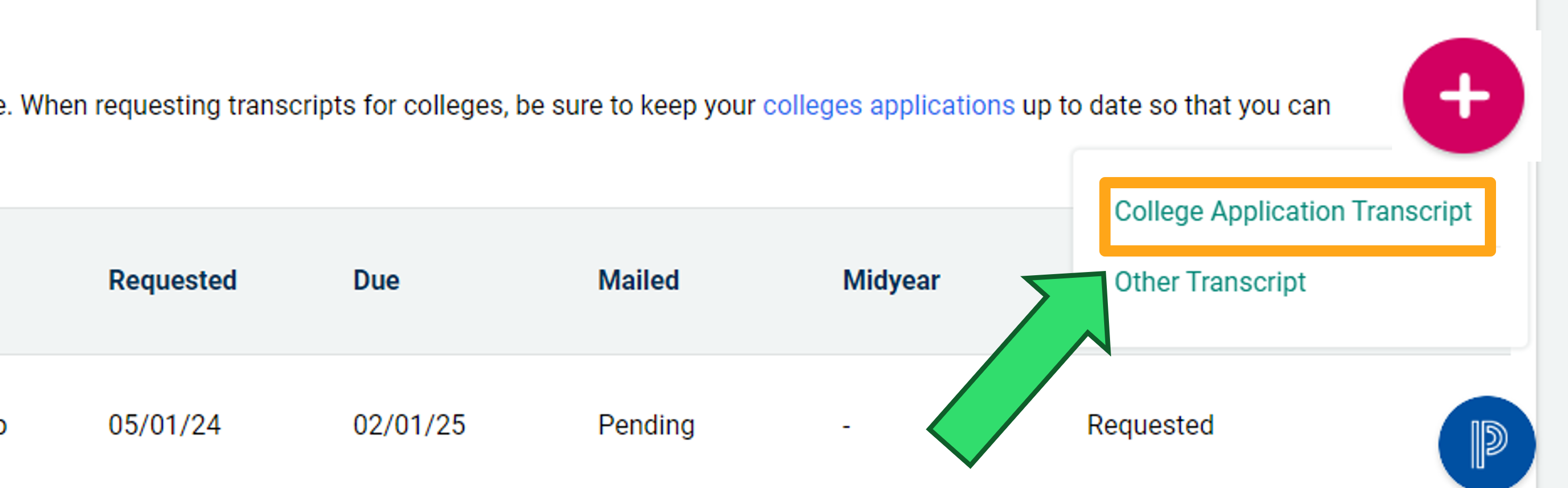Select the Requested status in the row
This screenshot has height=488, width=1568.
click(1151, 425)
